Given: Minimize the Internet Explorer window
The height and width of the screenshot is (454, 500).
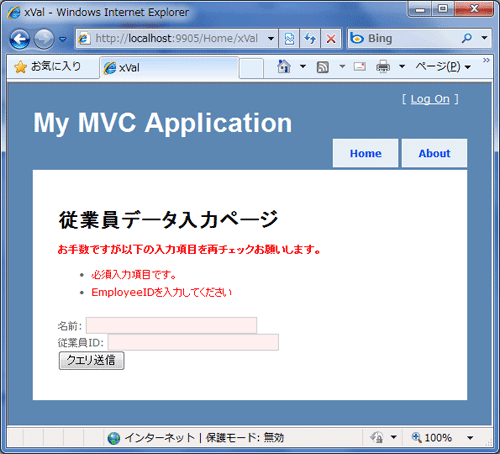Looking at the screenshot, I should coord(420,9).
